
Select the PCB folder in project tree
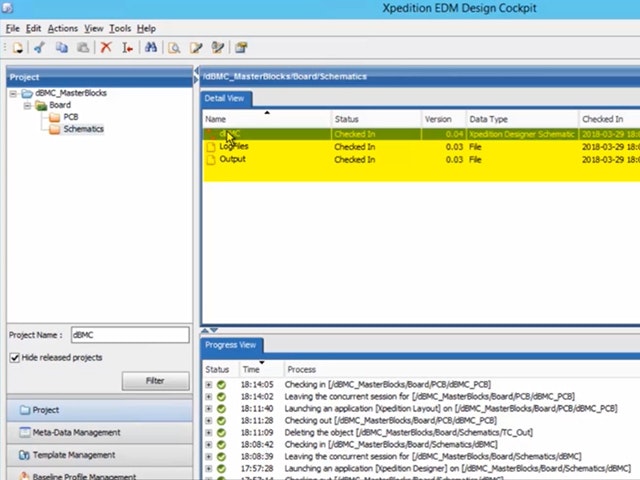[71, 118]
